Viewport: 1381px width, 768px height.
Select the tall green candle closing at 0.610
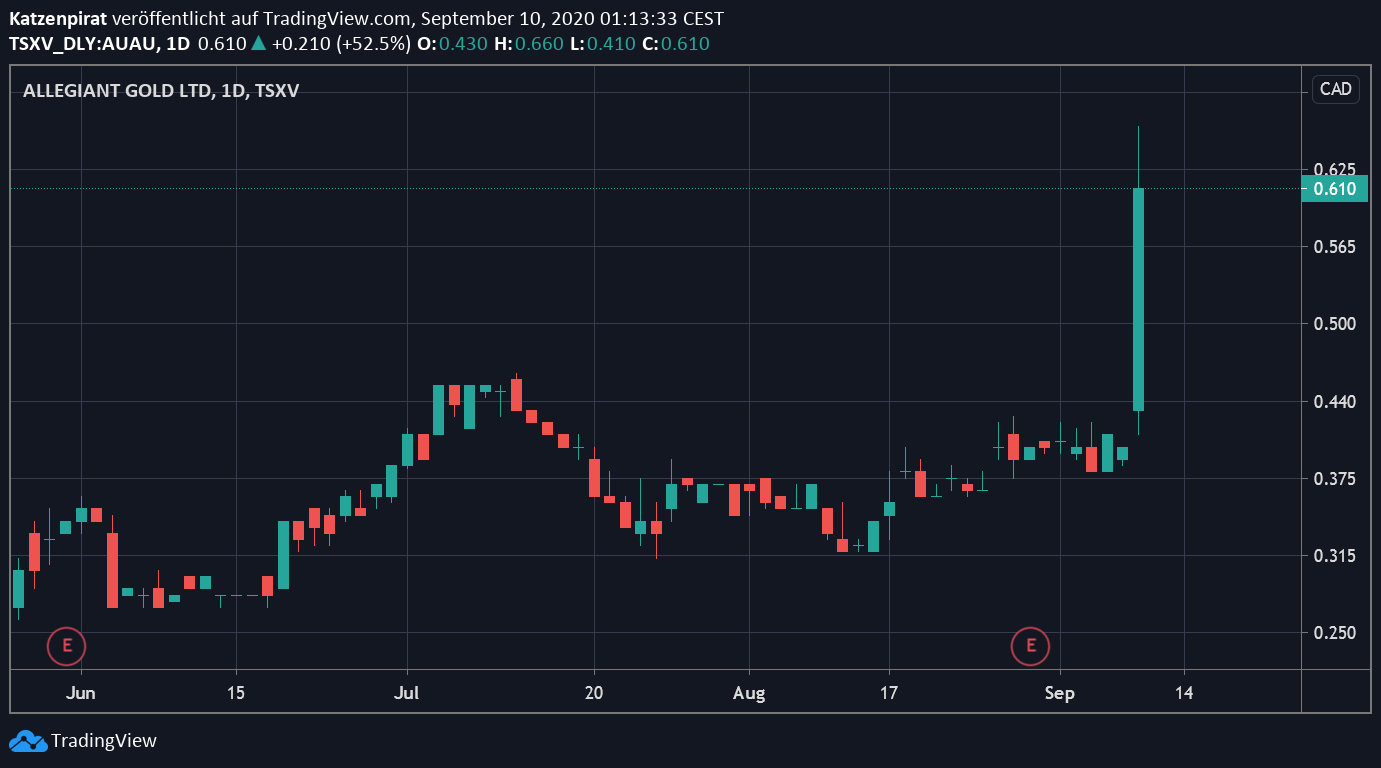coord(1138,299)
